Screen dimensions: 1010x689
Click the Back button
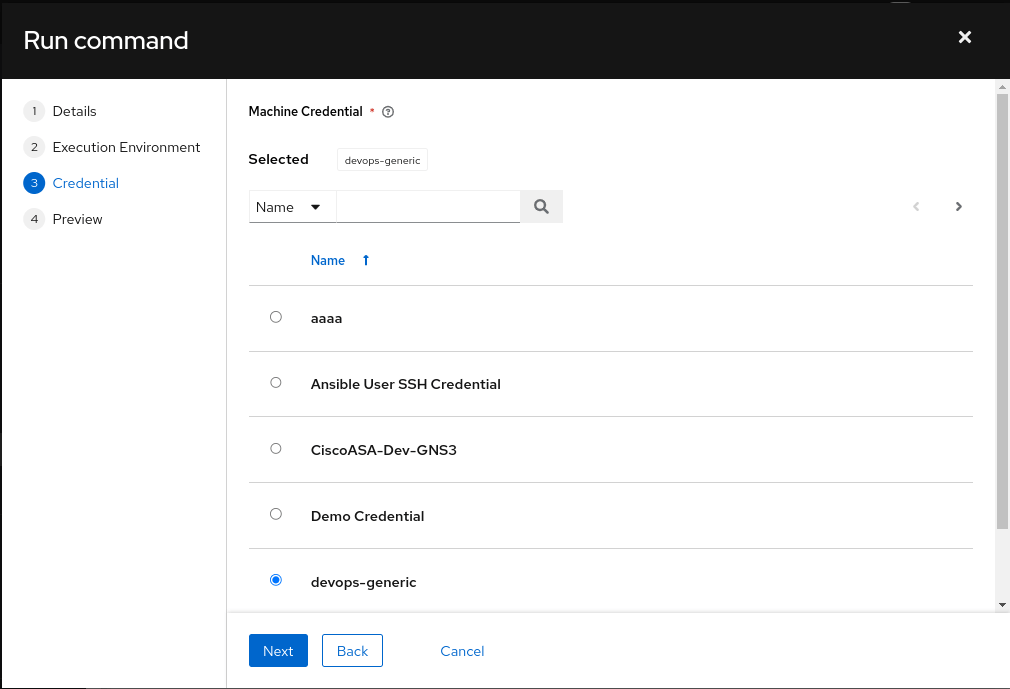pyautogui.click(x=352, y=650)
